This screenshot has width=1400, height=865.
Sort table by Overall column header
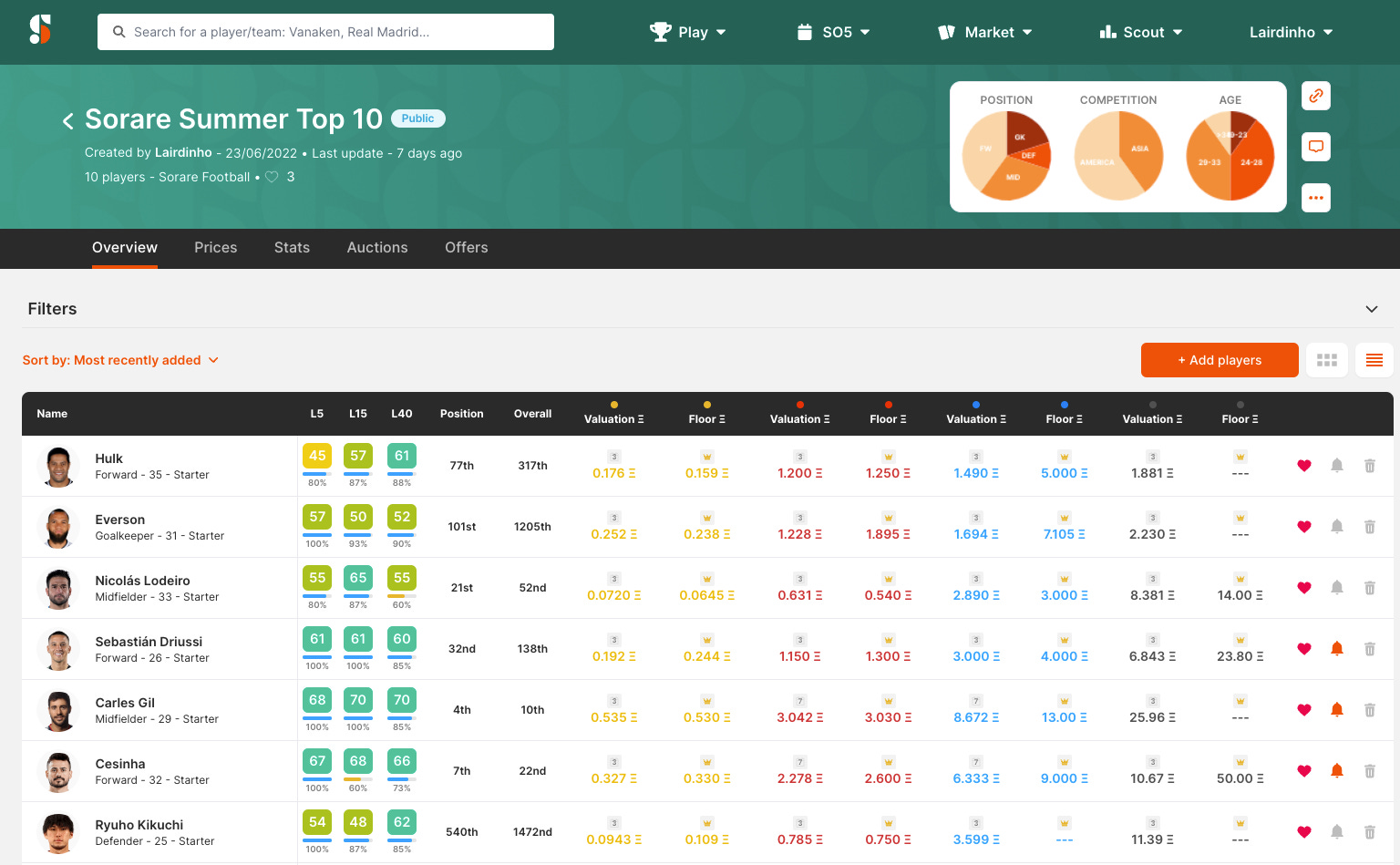coord(532,414)
